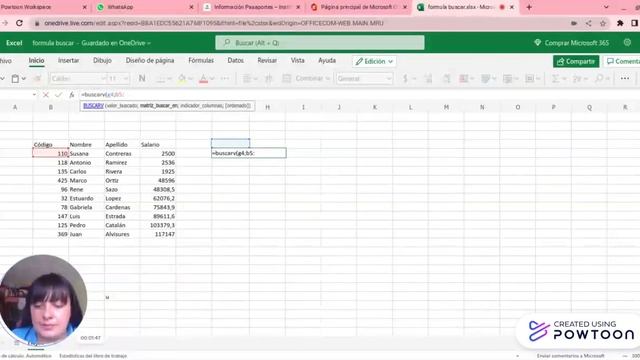Click the insert function fx icon

(71, 95)
